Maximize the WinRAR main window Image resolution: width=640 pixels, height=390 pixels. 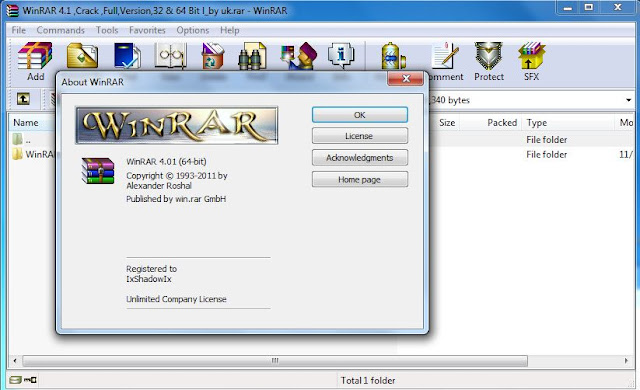589,7
